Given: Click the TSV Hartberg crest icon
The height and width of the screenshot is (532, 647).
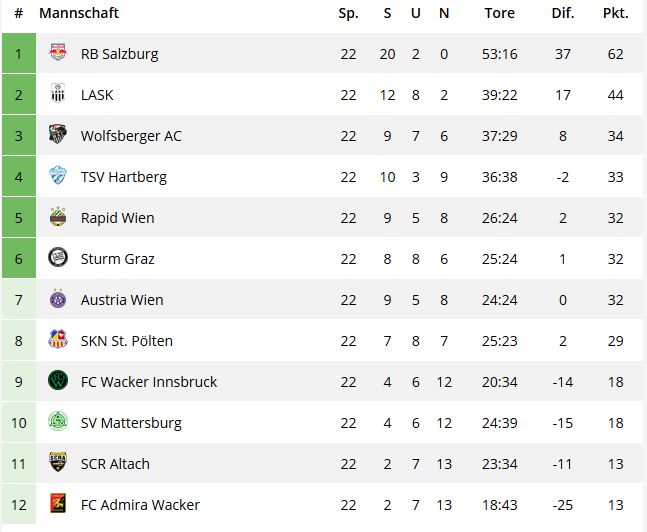Looking at the screenshot, I should 58,175.
